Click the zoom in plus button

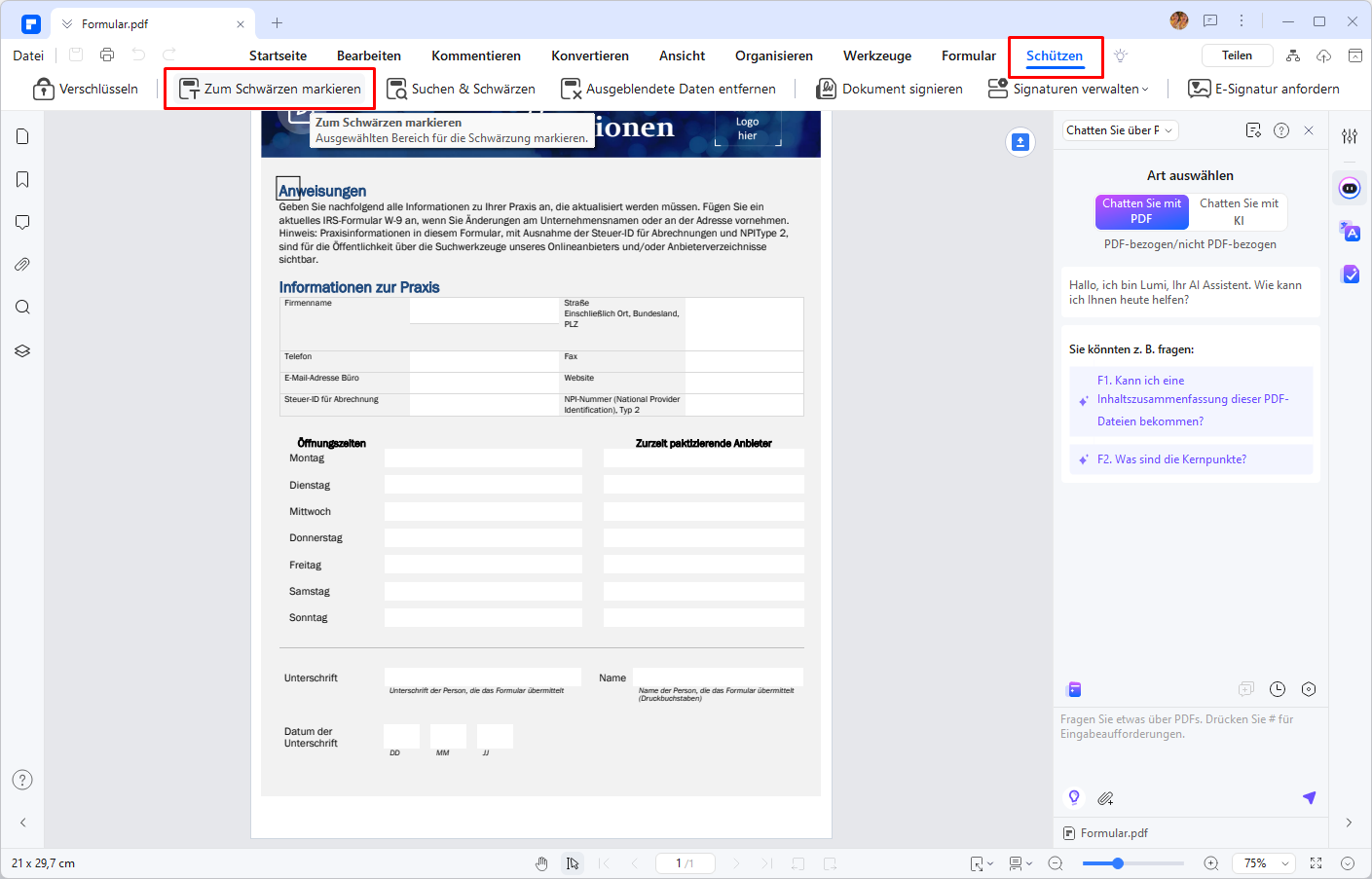(1211, 863)
